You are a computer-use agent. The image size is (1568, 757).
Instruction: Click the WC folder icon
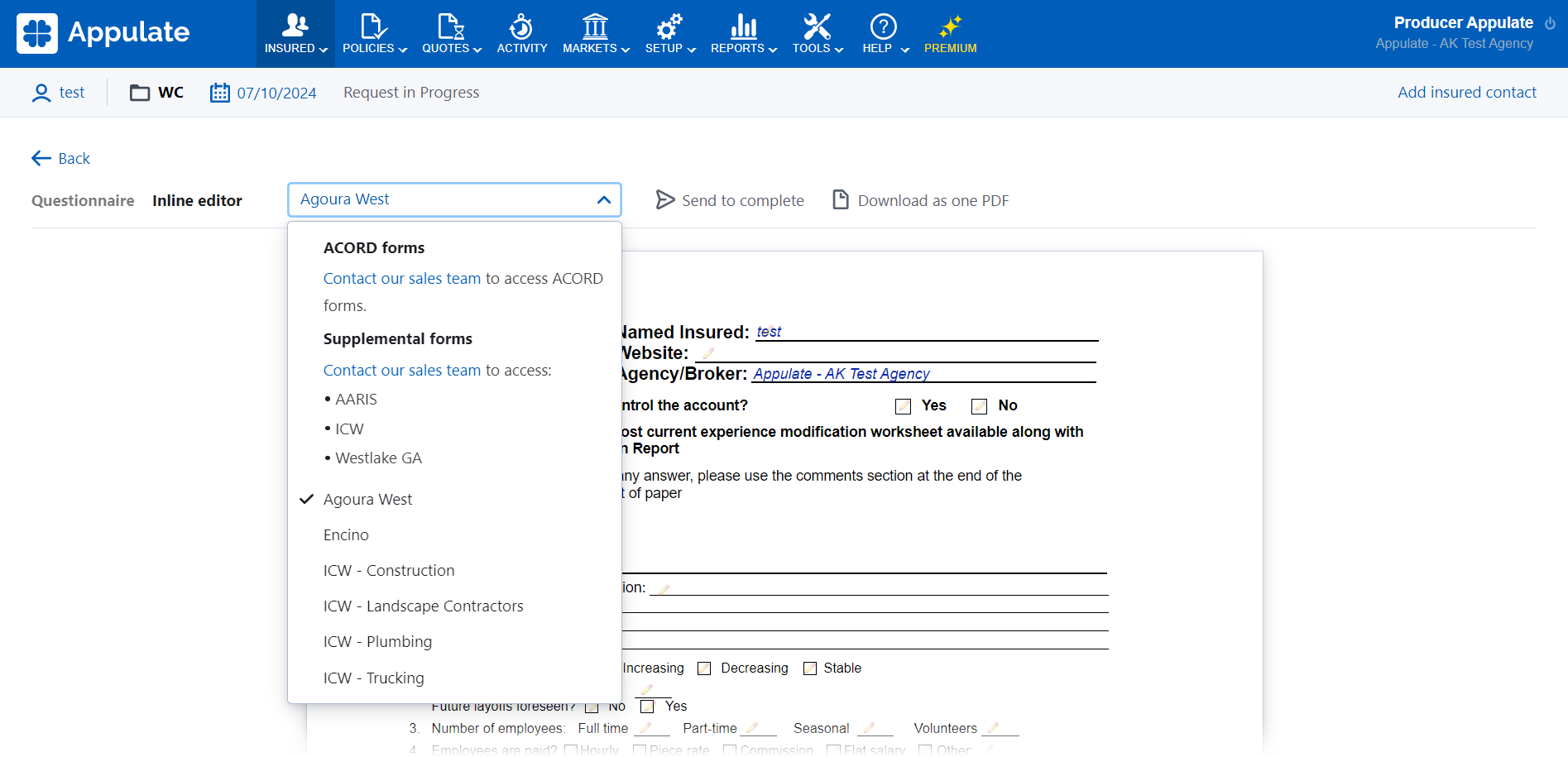[140, 93]
